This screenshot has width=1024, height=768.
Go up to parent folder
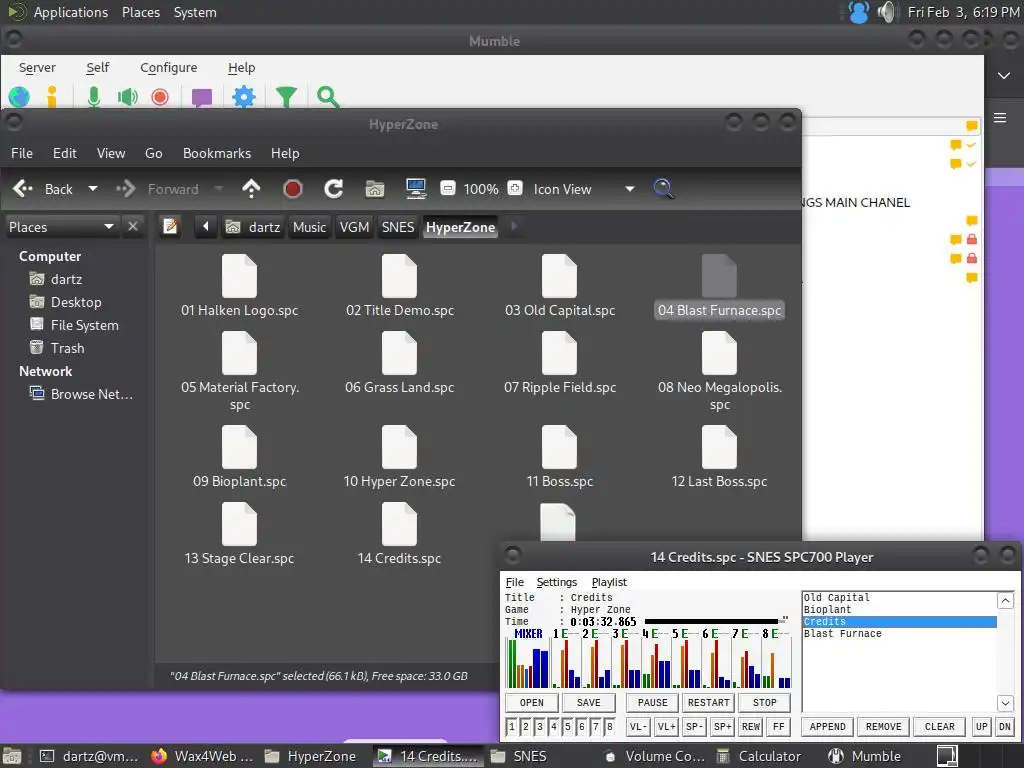coord(251,189)
